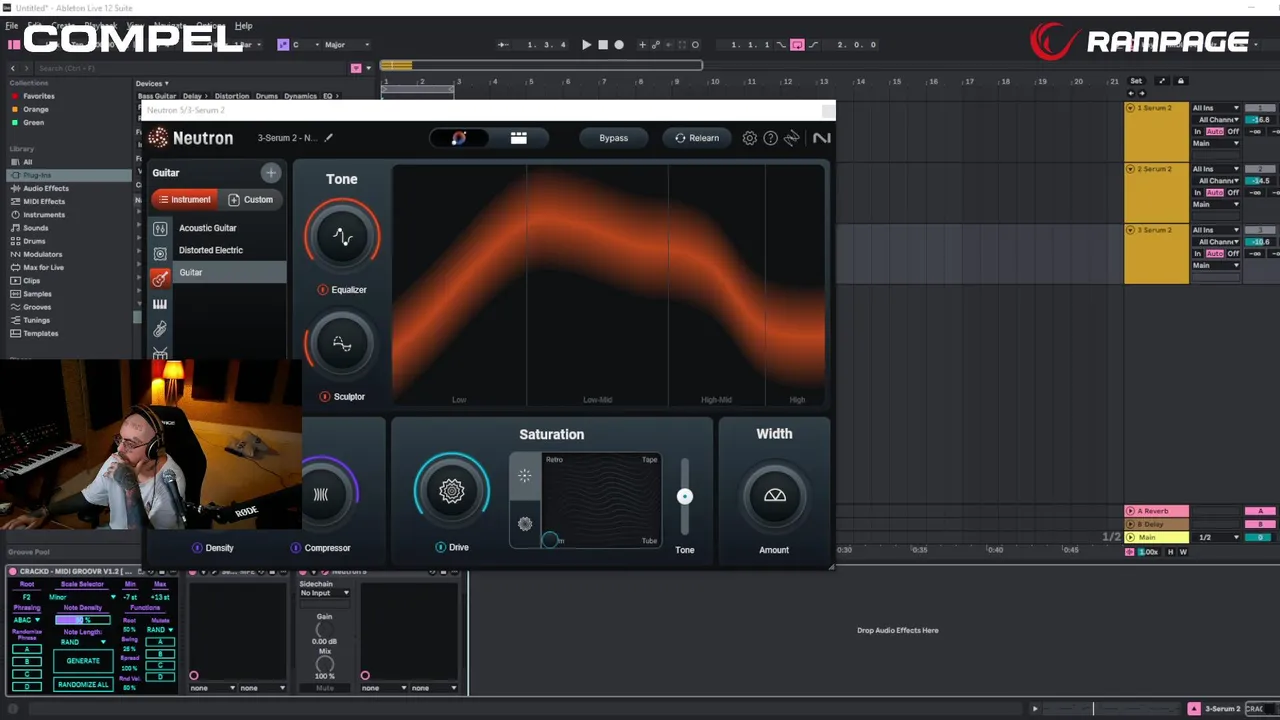
Task: Add new target with plus button beside Guitar
Action: [x=270, y=173]
